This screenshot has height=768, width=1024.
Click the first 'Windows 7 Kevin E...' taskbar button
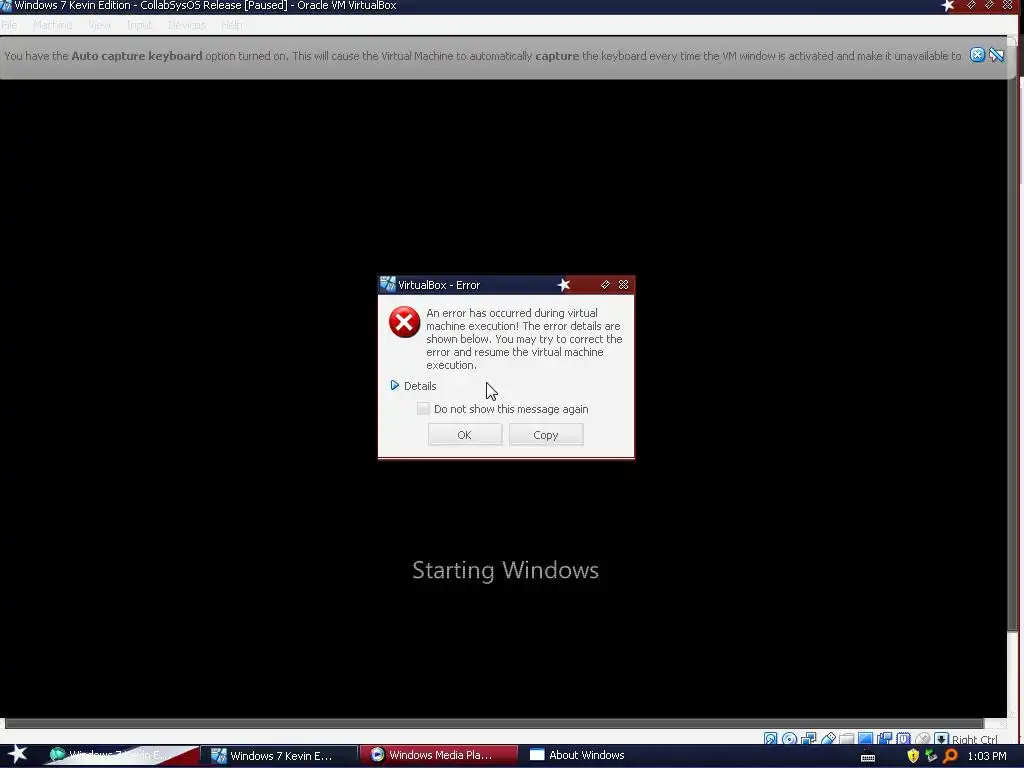[121, 755]
